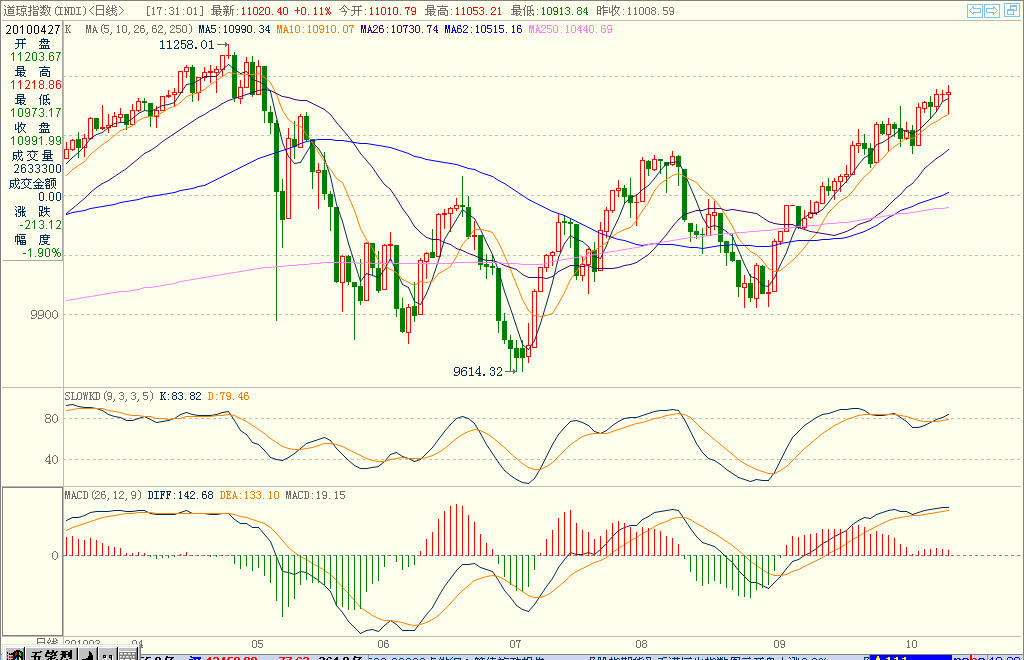
Task: Click the K:83.82 value in SLOWKD panel
Action: click(180, 396)
